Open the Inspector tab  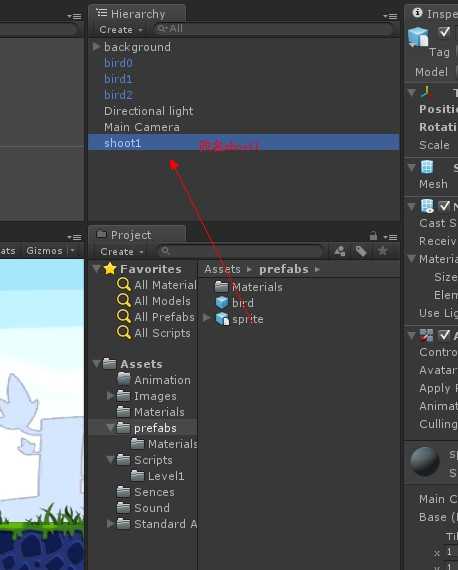pyautogui.click(x=434, y=14)
